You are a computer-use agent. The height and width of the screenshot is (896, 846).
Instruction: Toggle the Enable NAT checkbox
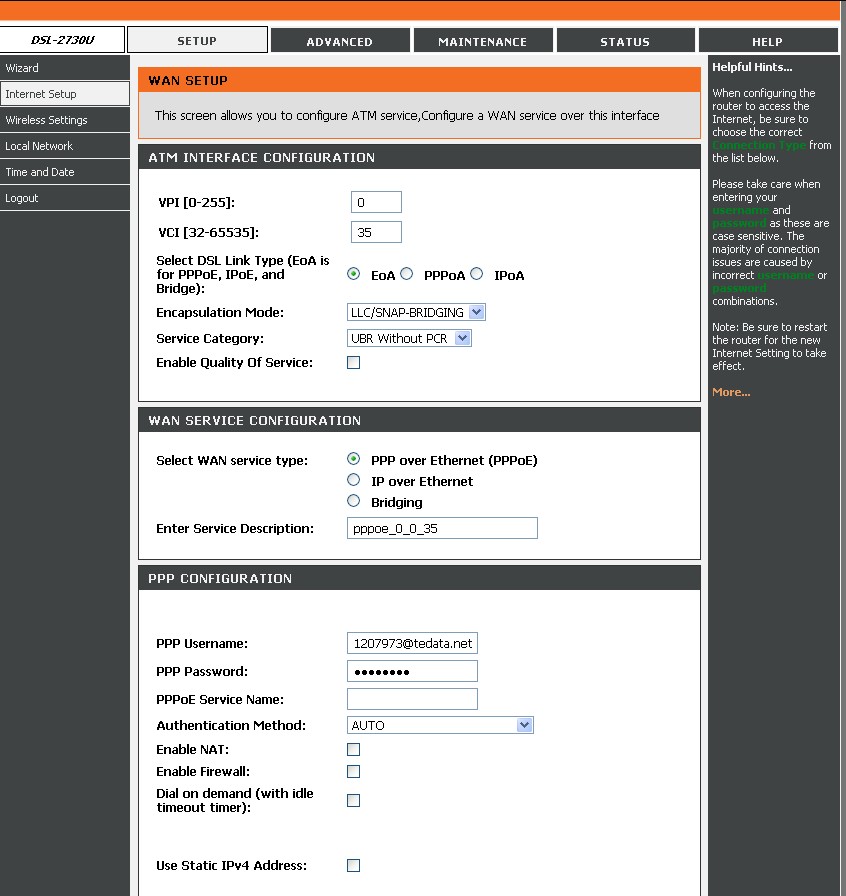tap(353, 749)
